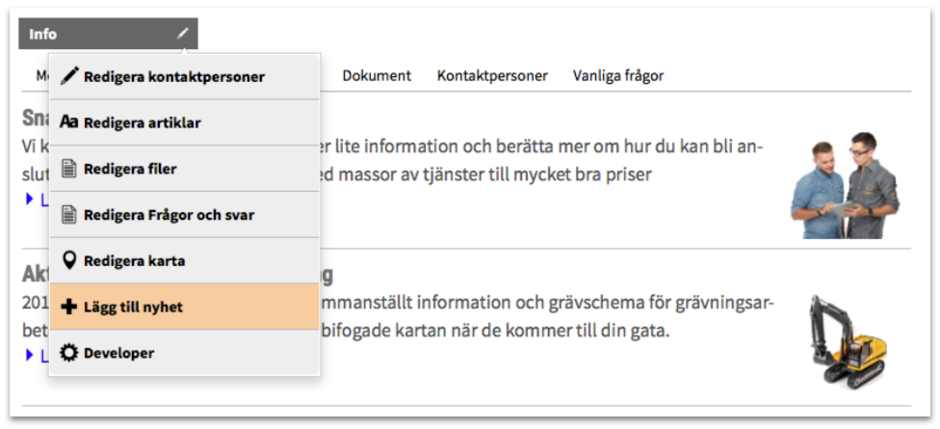Click the gear icon beside Developer
Screen dimensions: 940x429
pyautogui.click(x=69, y=353)
